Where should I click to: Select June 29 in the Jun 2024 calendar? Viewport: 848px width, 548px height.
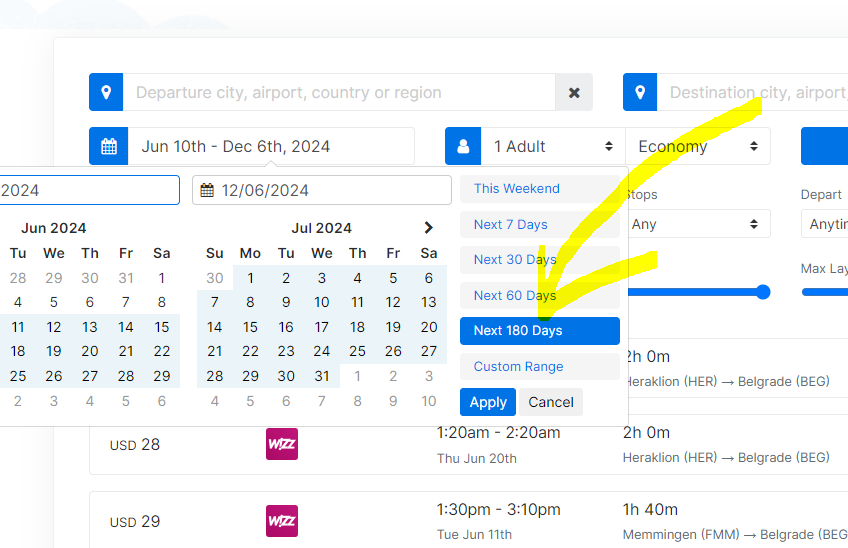click(x=162, y=376)
